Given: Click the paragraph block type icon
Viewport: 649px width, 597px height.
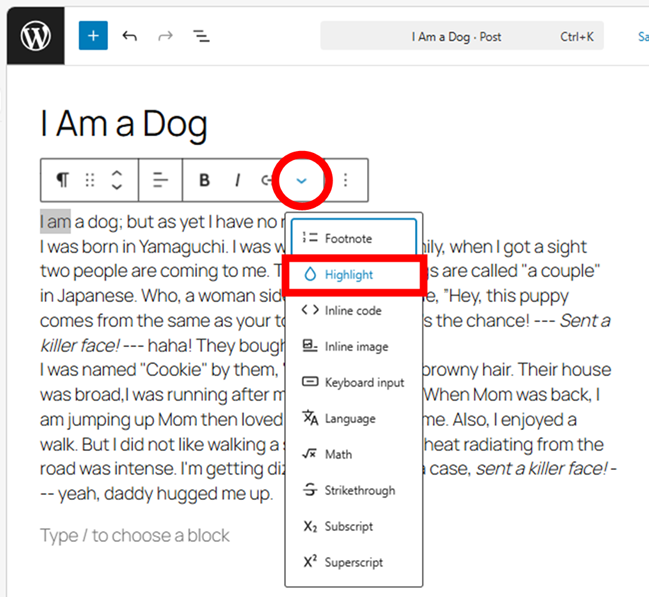Looking at the screenshot, I should point(63,180).
